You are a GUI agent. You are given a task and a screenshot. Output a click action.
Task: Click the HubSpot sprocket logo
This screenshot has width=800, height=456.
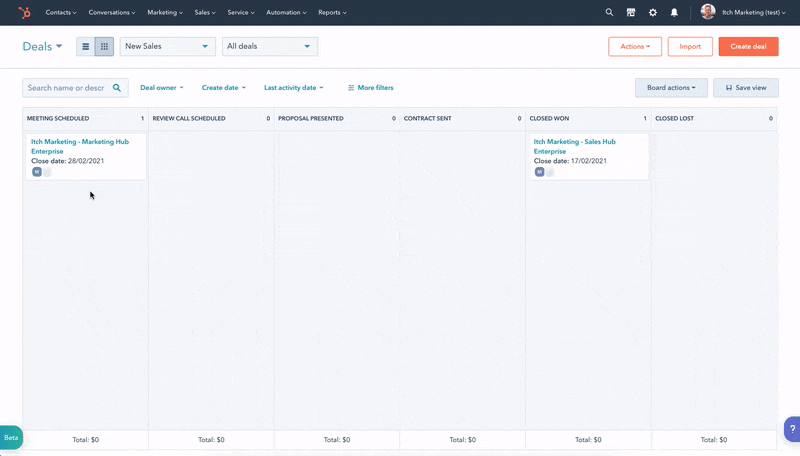[24, 12]
